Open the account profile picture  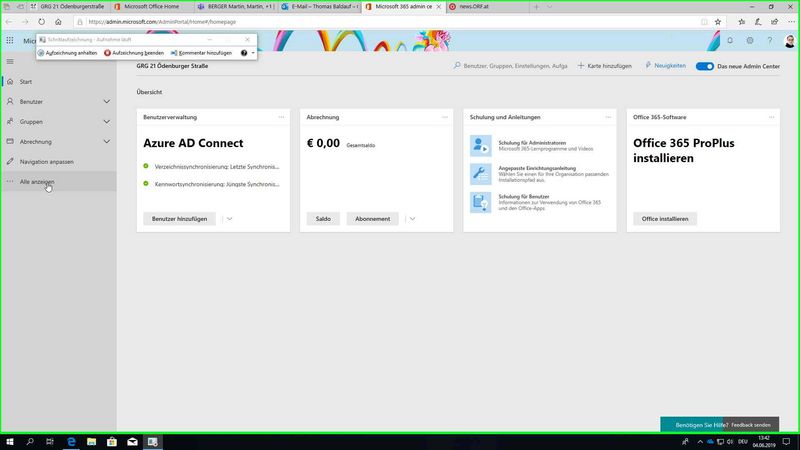click(x=790, y=41)
